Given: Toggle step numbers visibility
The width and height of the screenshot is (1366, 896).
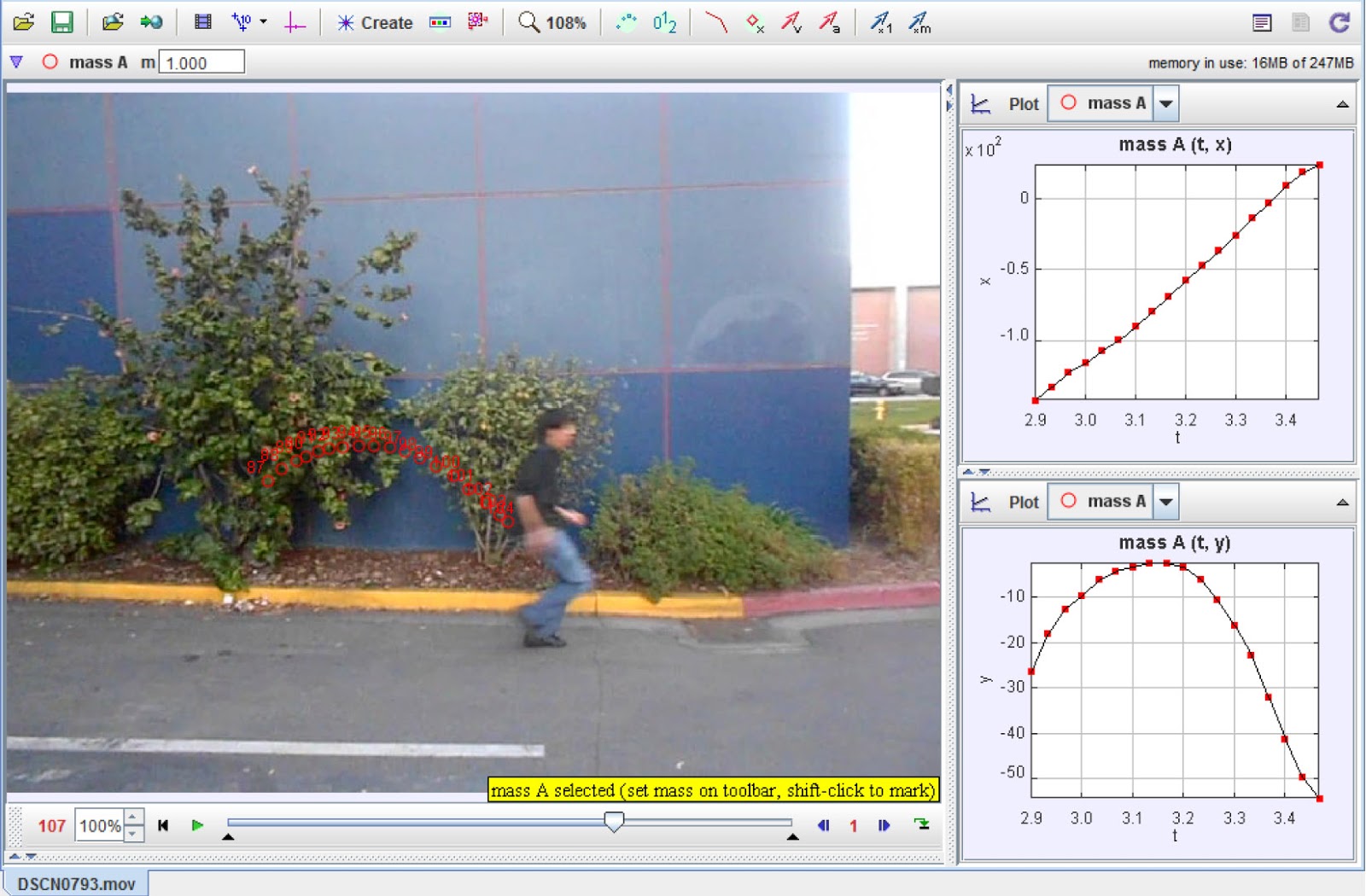Looking at the screenshot, I should 663,23.
